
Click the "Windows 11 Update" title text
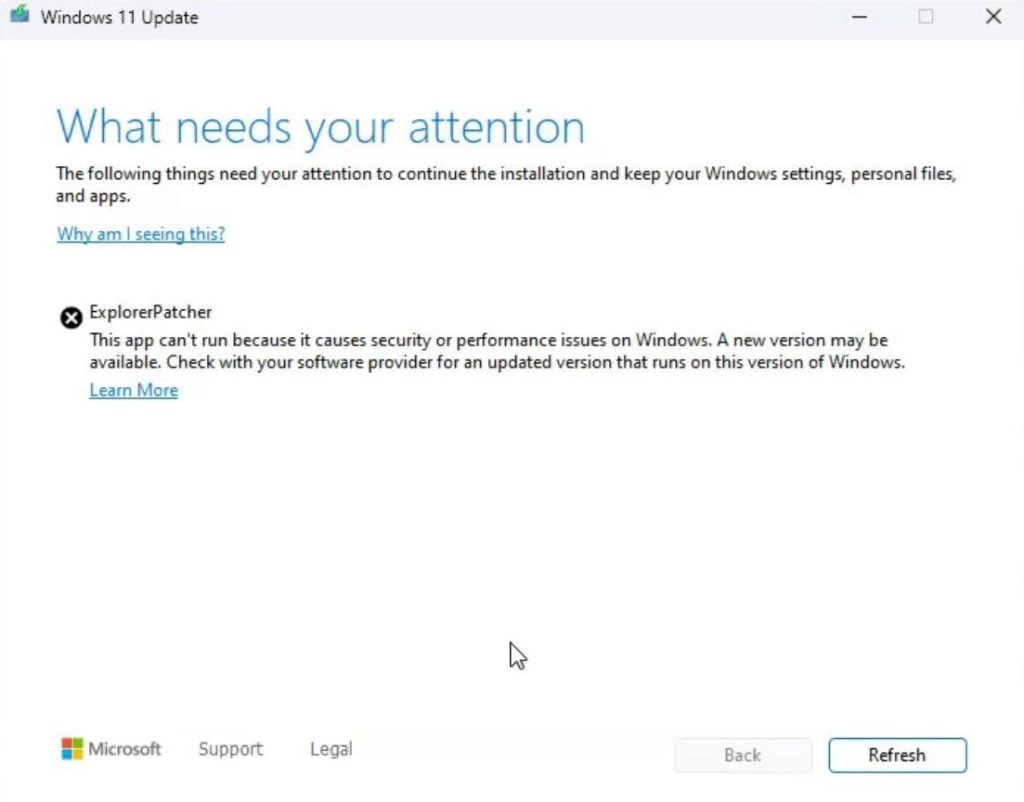point(119,18)
